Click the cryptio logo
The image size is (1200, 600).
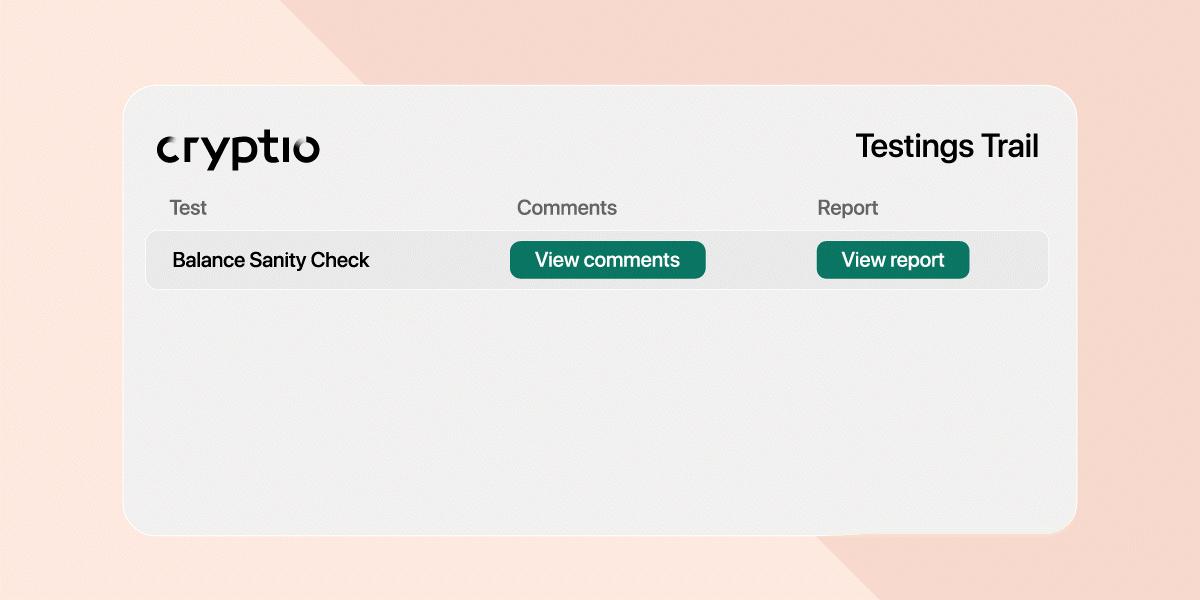(238, 150)
